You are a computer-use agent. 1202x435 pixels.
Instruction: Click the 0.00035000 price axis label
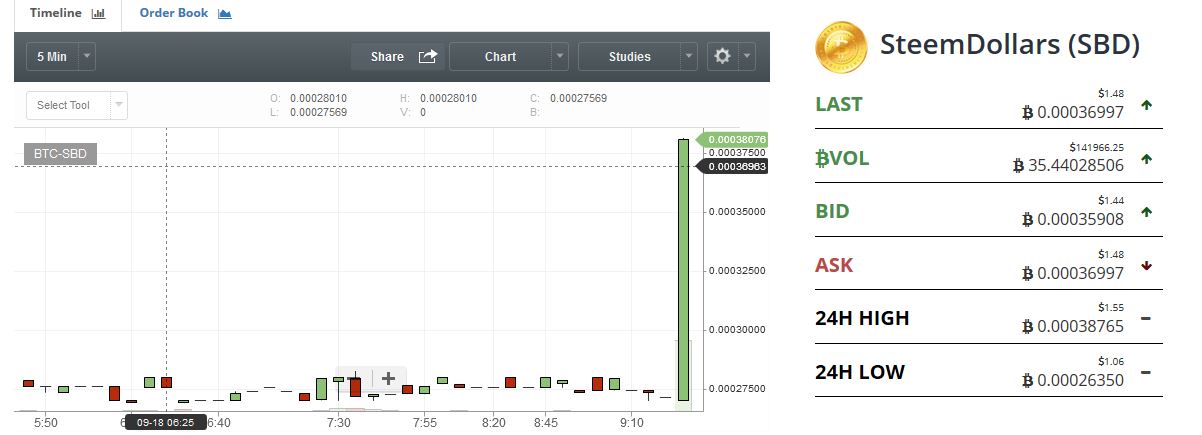(x=738, y=212)
